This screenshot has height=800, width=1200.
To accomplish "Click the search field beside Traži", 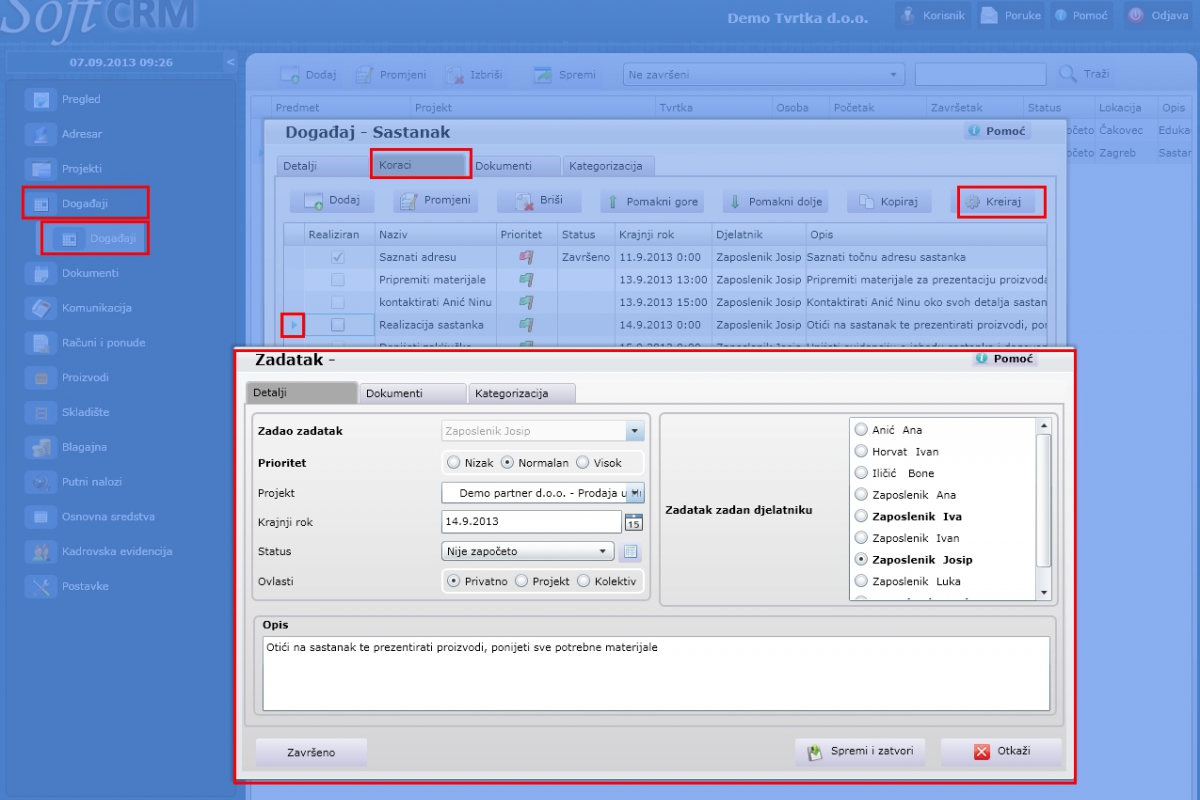I will (x=980, y=75).
